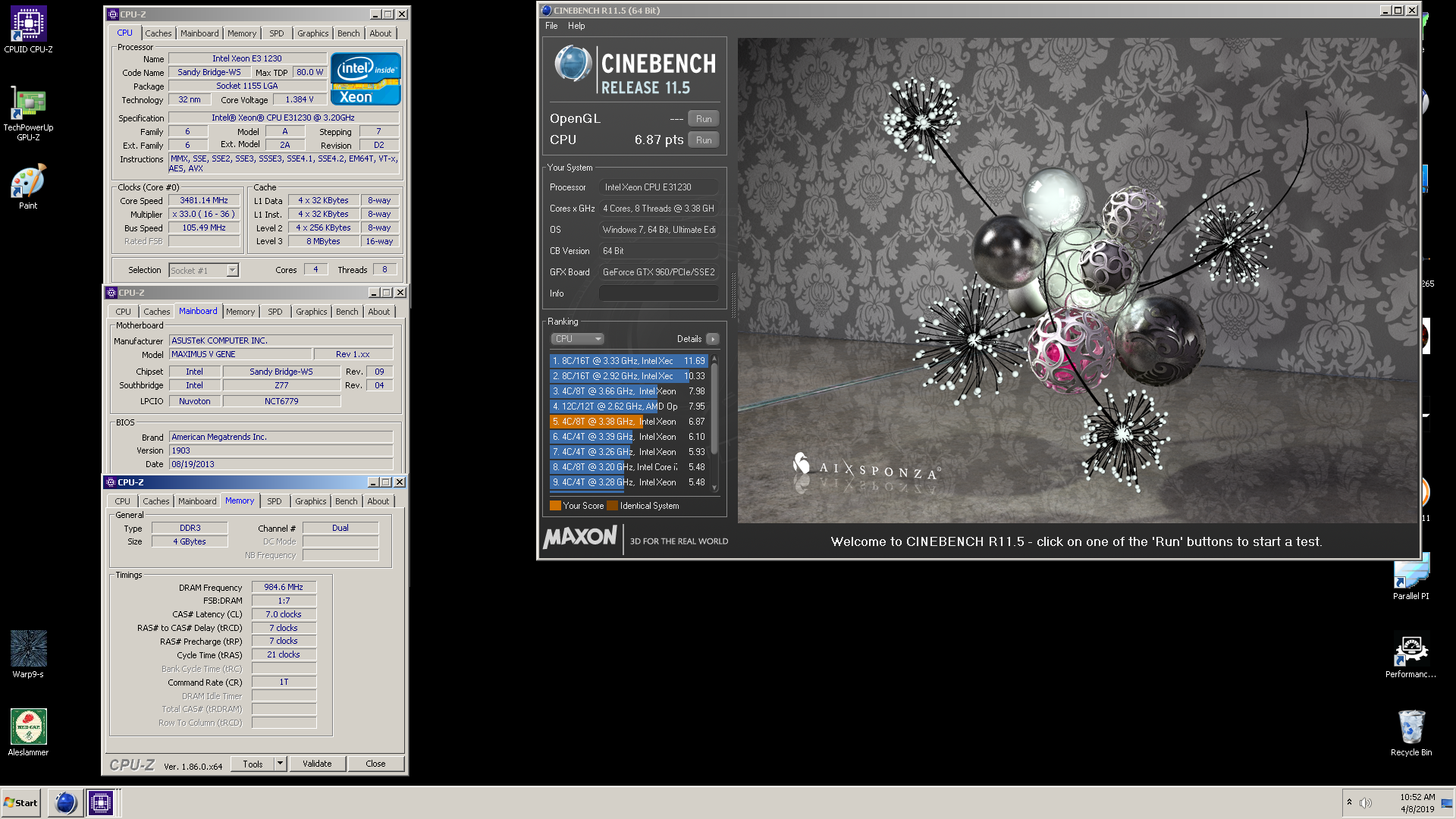Screen dimensions: 1456x819
Task: Expand the Tools dropdown arrow in CPU-Z
Action: 280,764
